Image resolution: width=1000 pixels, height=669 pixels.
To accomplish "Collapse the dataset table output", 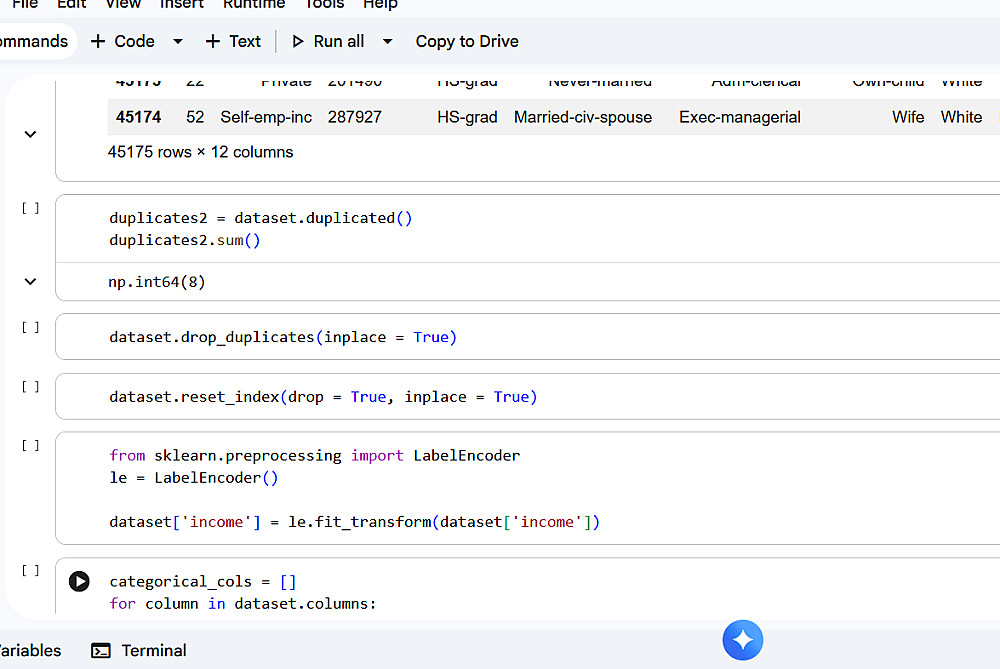I will tap(30, 134).
